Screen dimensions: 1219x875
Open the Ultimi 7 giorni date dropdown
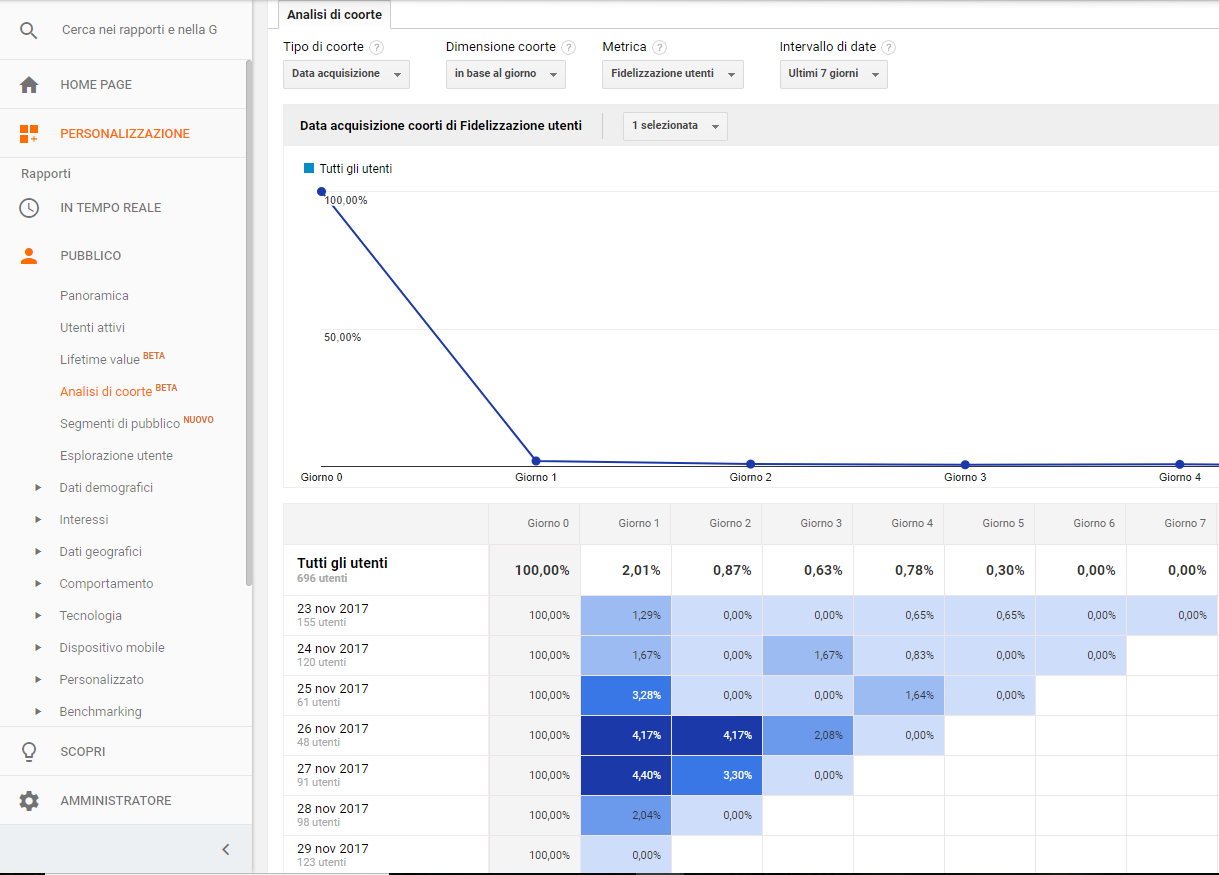[x=833, y=74]
